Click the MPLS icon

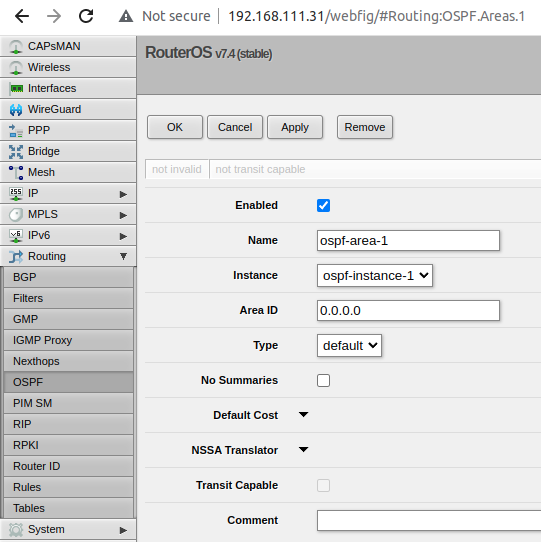pyautogui.click(x=16, y=215)
